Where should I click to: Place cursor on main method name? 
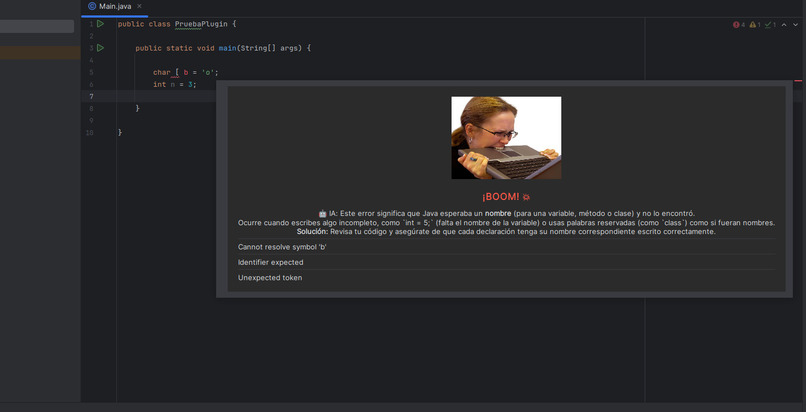coord(227,48)
